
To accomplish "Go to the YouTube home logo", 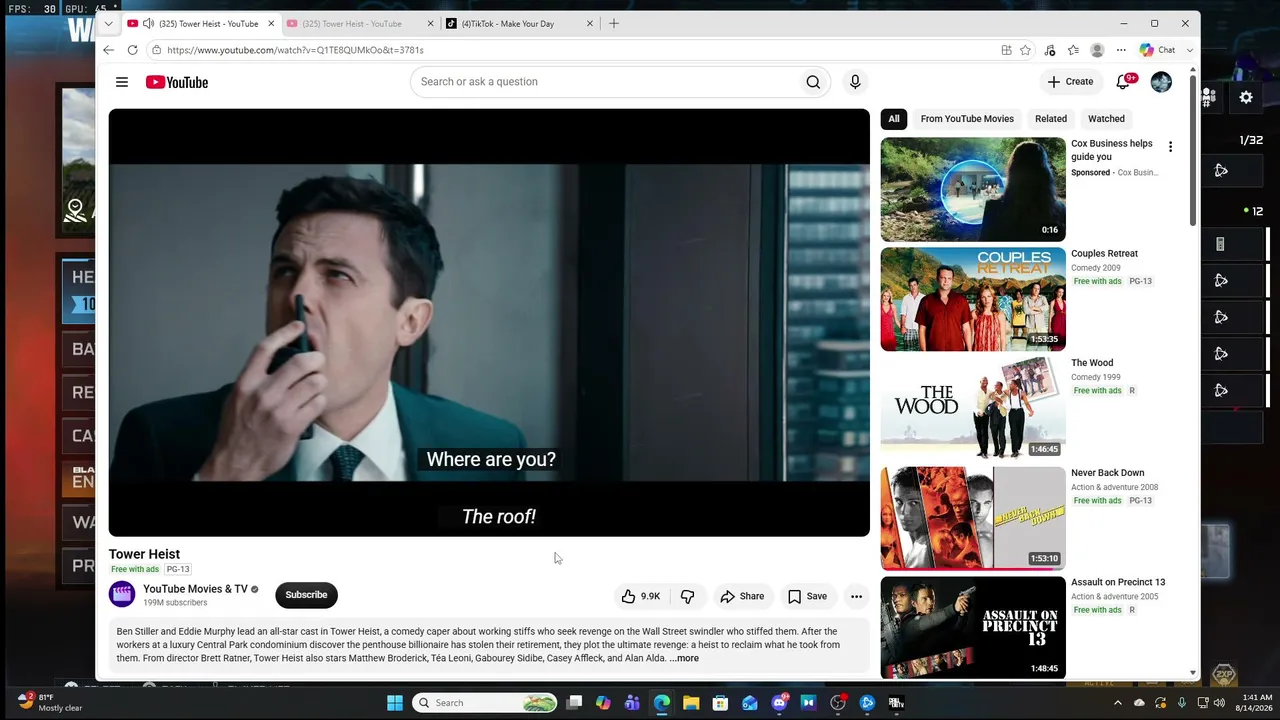I will click(x=177, y=82).
